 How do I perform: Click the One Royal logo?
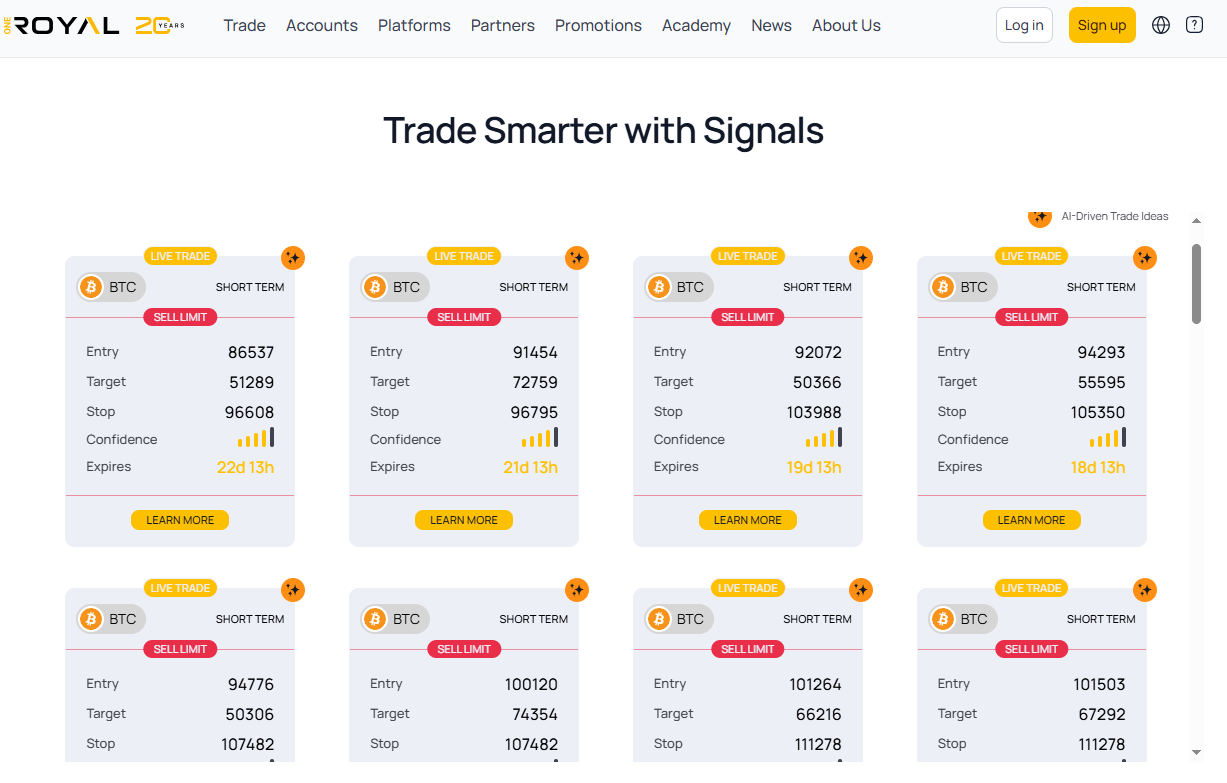point(93,25)
